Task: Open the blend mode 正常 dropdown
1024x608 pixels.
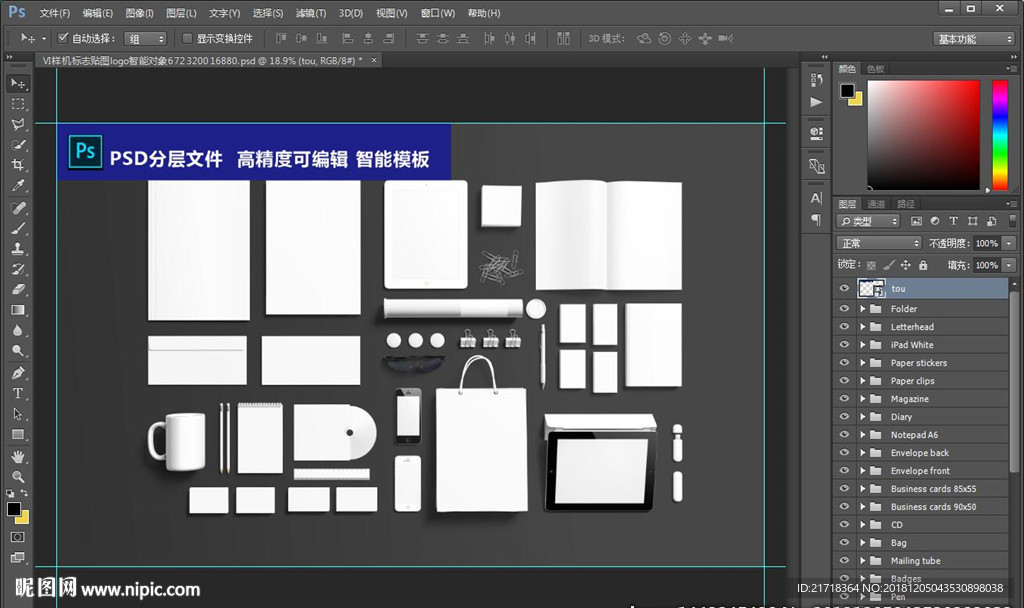Action: tap(879, 243)
